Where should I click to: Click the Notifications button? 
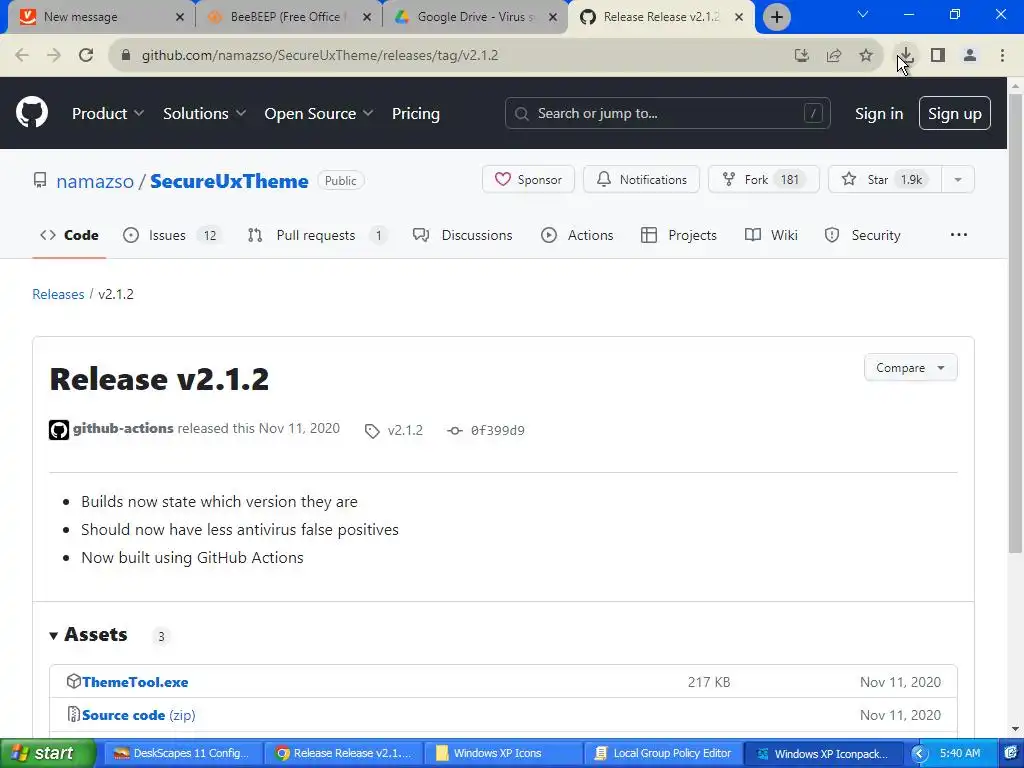(x=641, y=180)
